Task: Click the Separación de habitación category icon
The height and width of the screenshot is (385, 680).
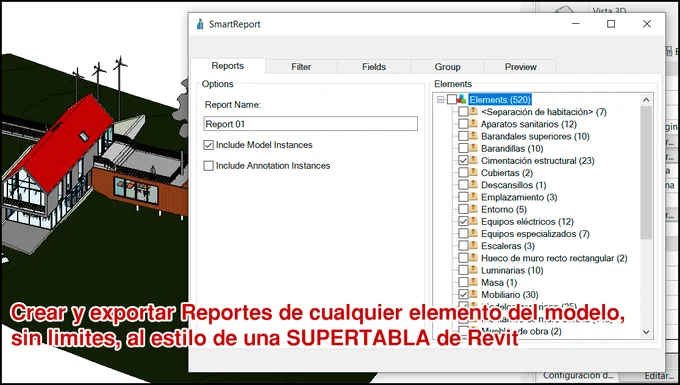Action: tap(474, 111)
